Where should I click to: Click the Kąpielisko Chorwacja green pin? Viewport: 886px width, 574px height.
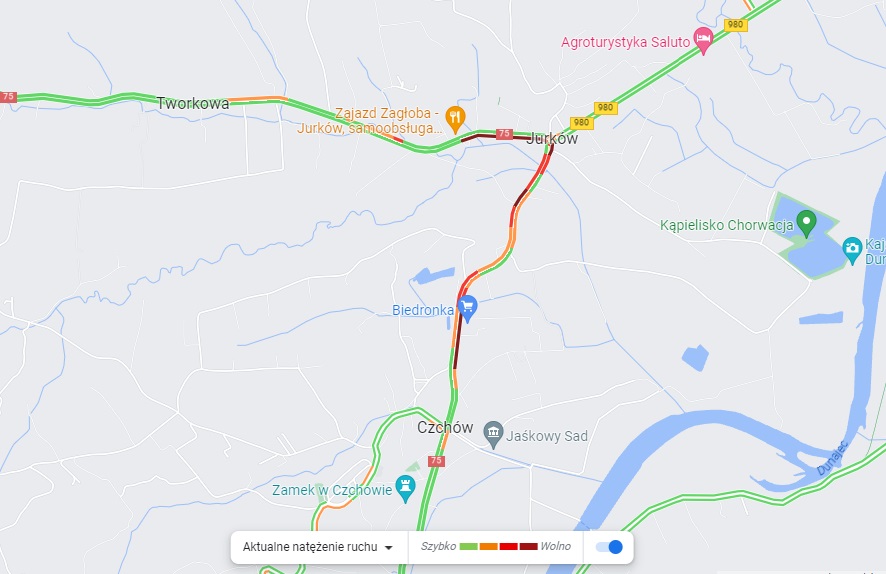coord(806,223)
